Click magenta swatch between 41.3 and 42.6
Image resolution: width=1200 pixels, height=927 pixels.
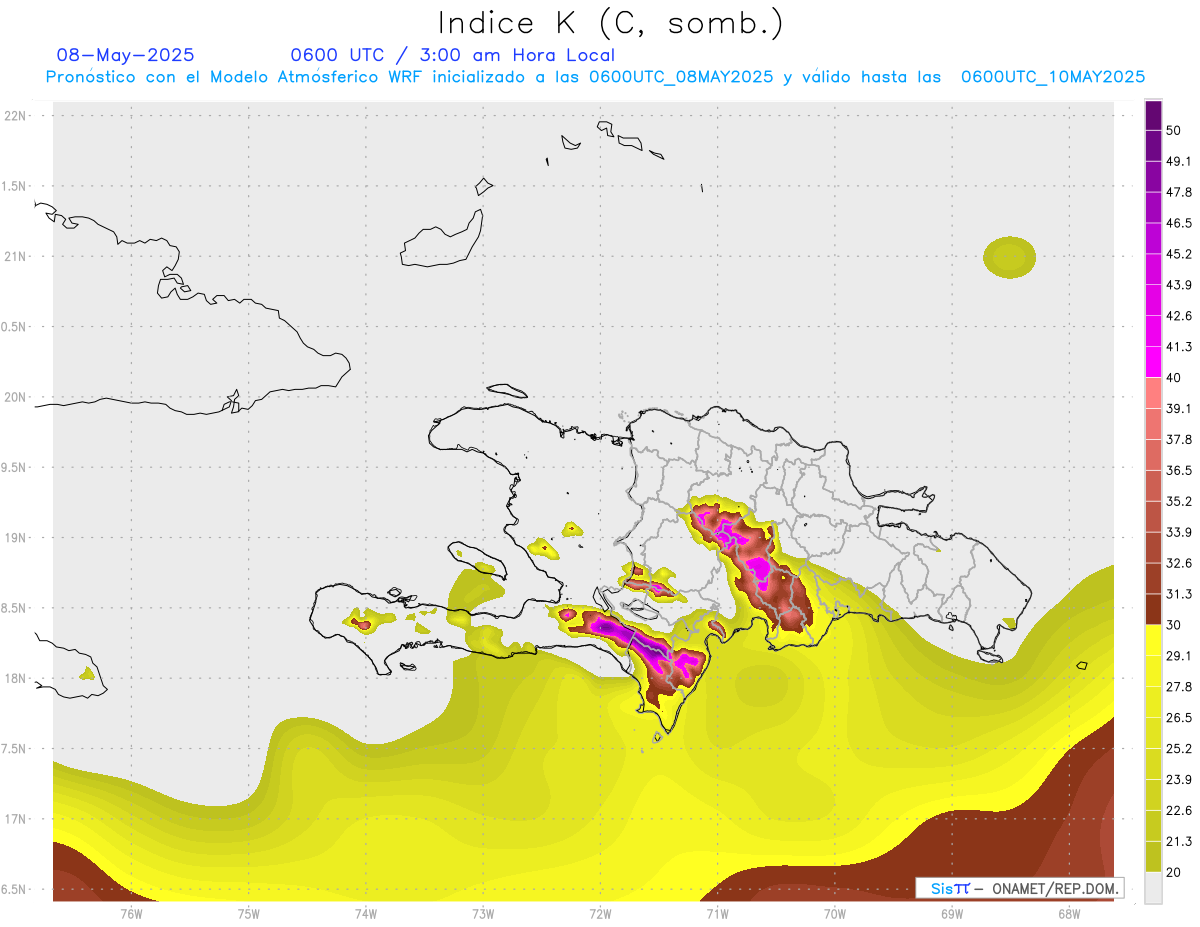[x=1153, y=331]
